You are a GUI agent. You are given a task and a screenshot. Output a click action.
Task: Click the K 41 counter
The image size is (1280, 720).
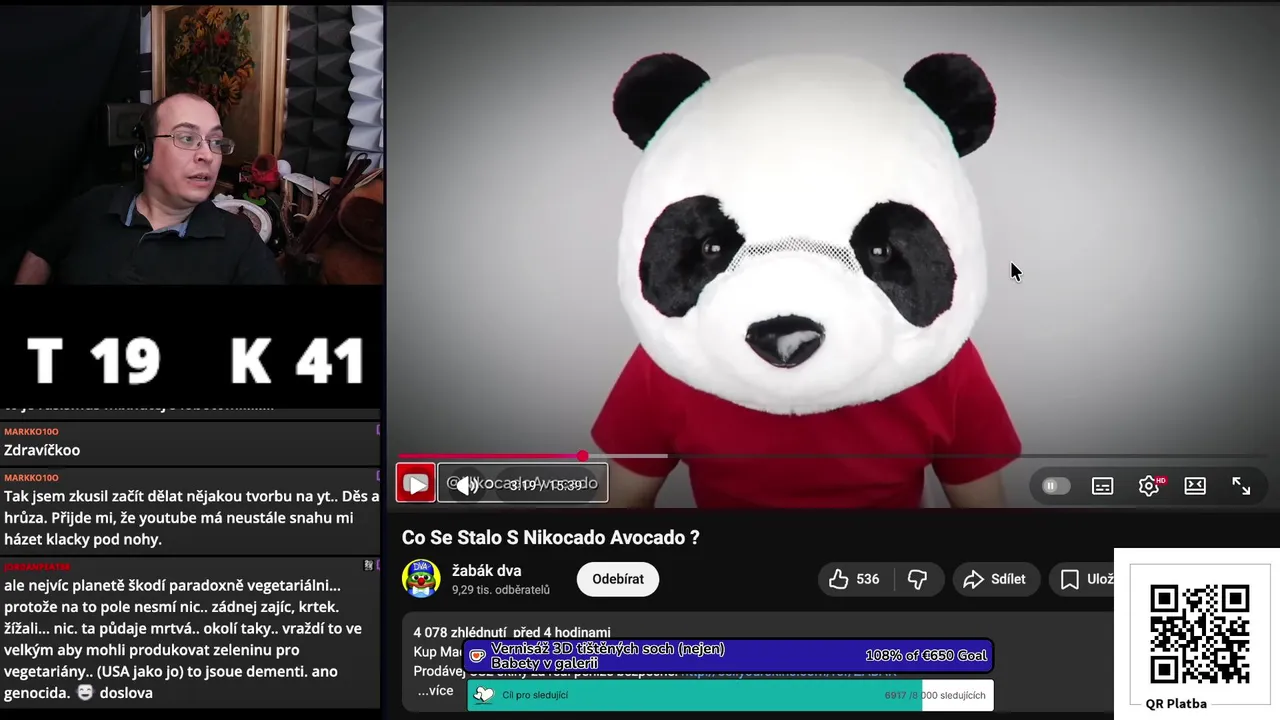pyautogui.click(x=297, y=361)
